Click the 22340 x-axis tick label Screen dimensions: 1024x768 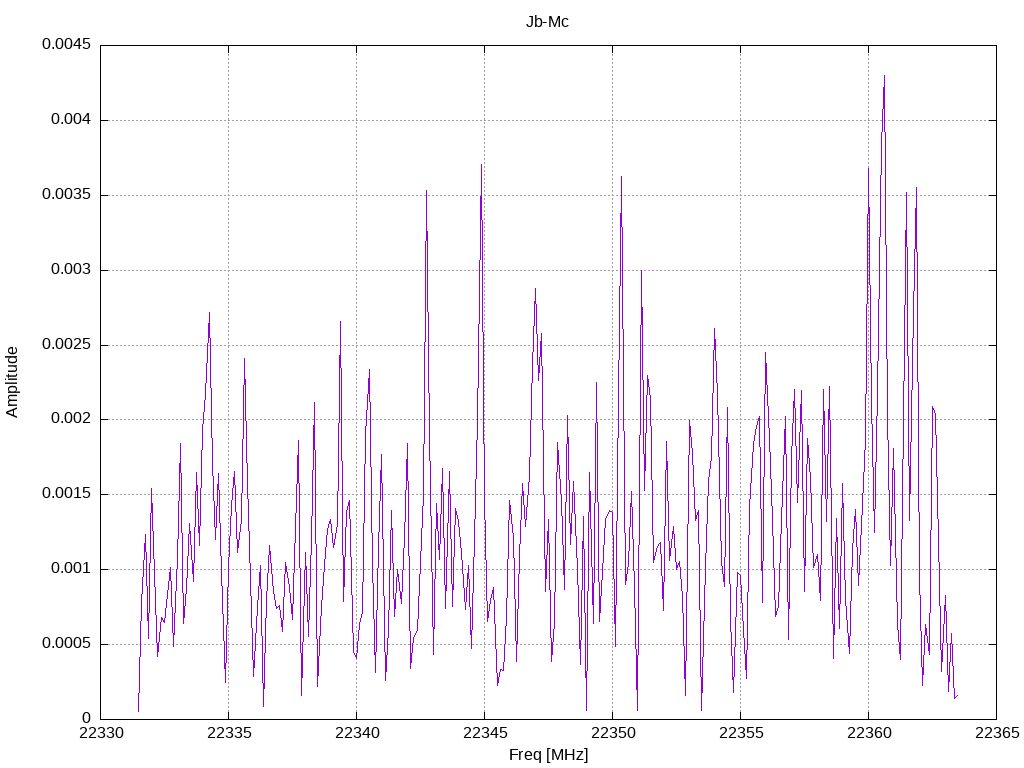click(357, 733)
